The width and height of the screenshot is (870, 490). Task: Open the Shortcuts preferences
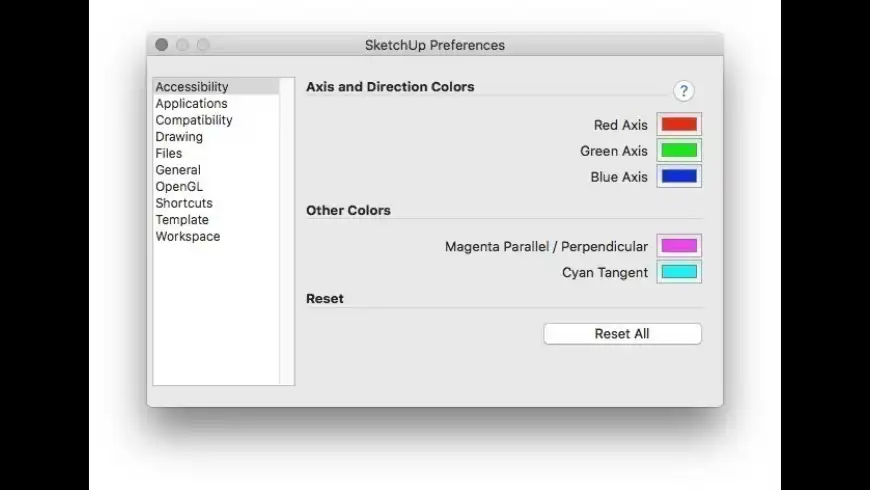[x=184, y=203]
